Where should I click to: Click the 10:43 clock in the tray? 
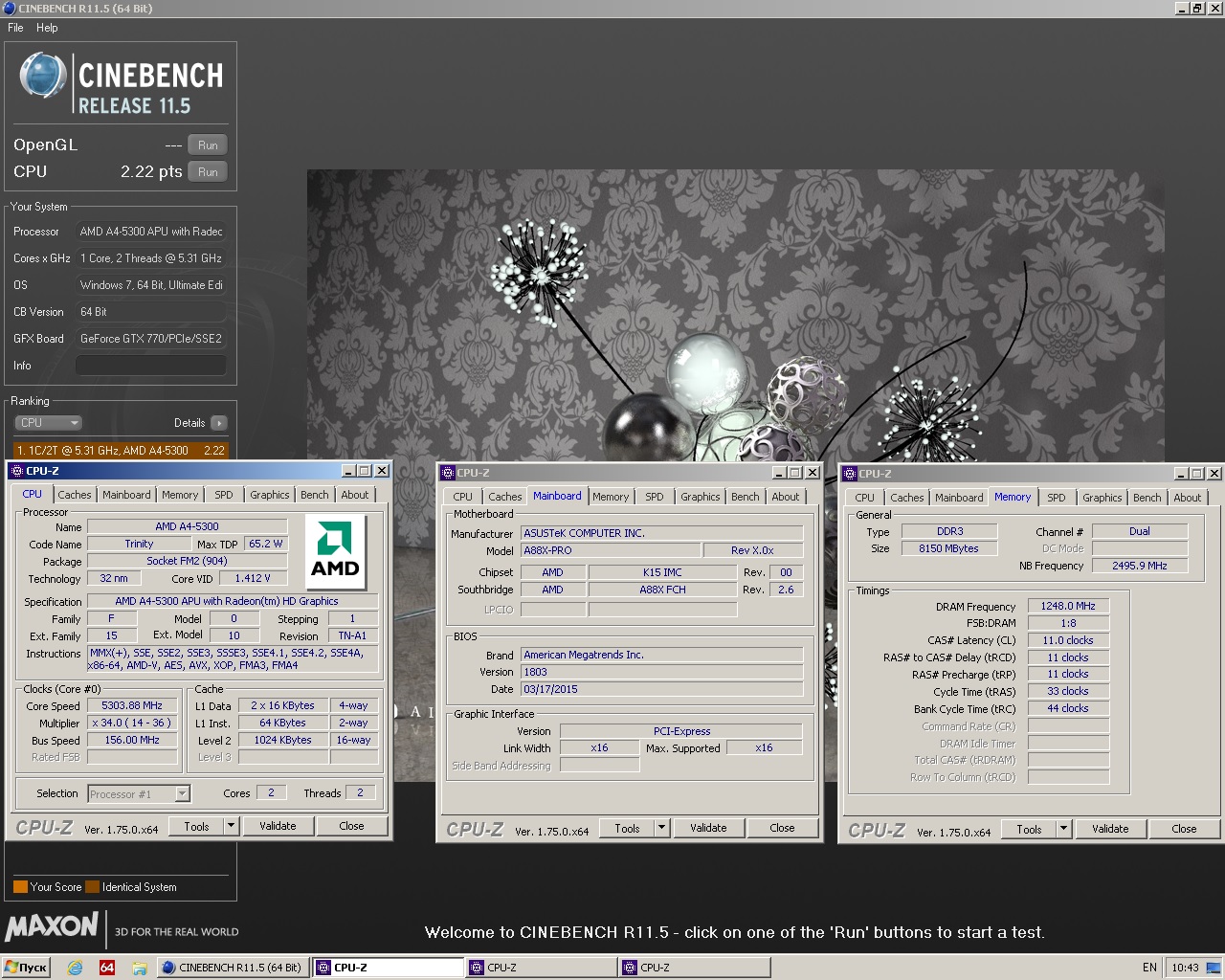[x=1185, y=968]
